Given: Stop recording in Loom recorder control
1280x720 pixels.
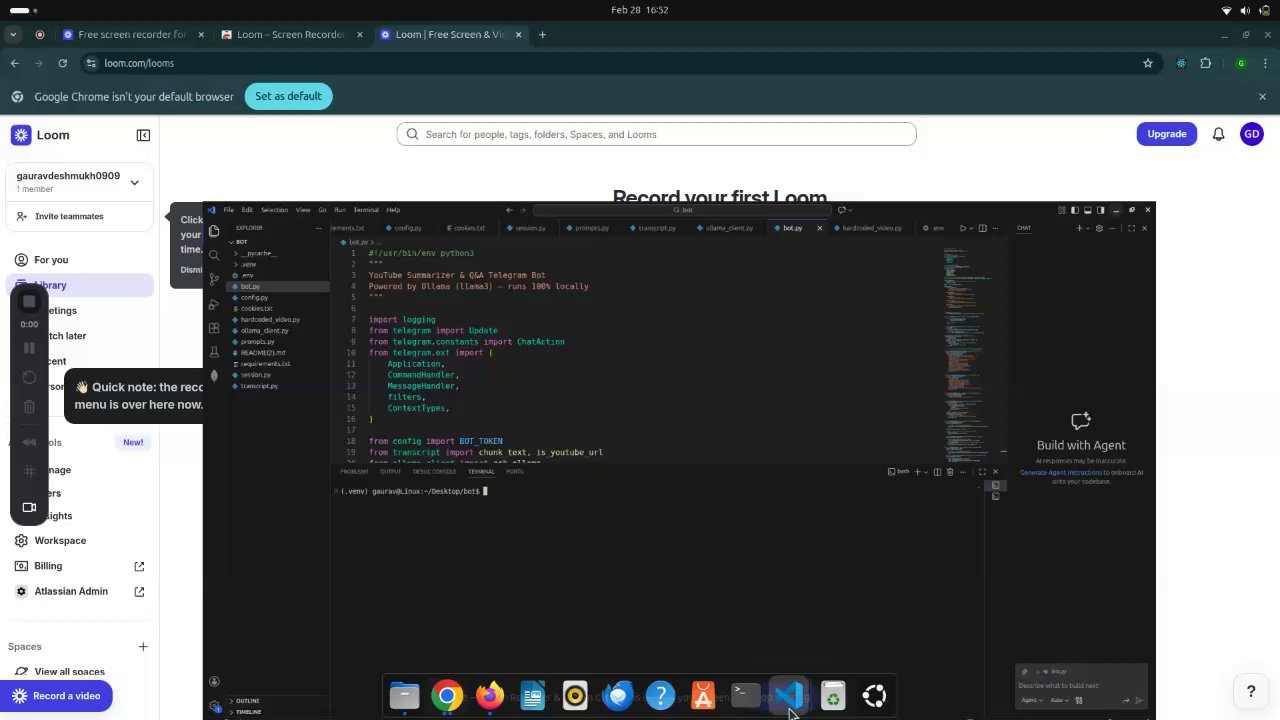Looking at the screenshot, I should point(29,302).
